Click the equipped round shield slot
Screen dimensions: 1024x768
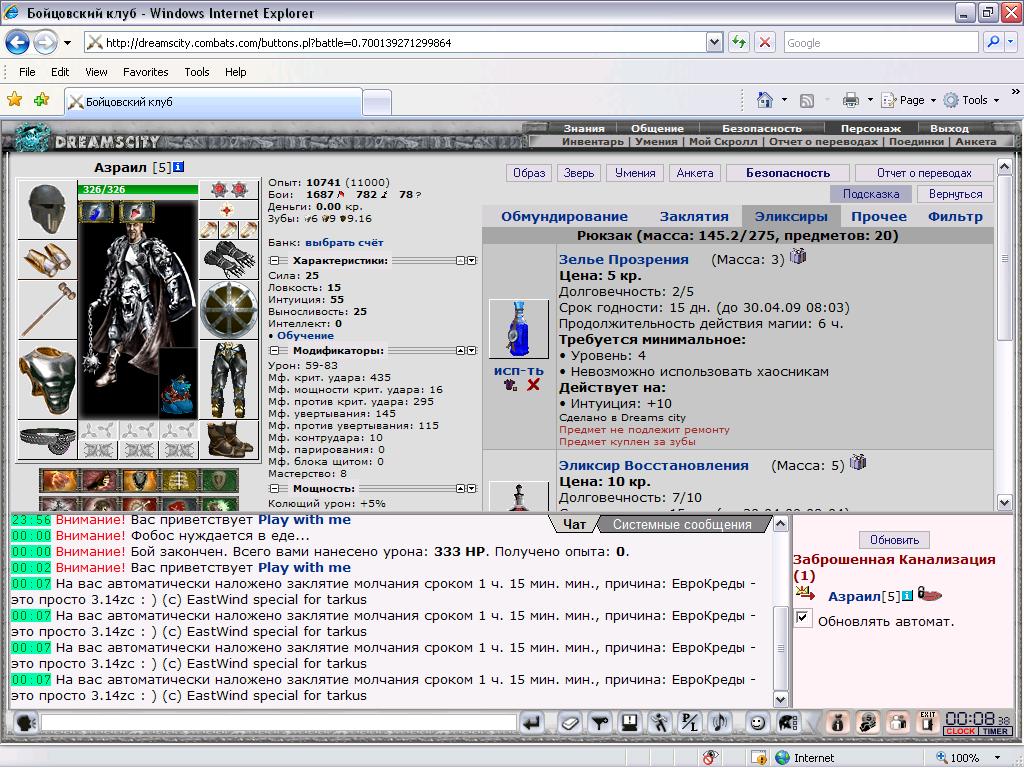click(x=229, y=310)
